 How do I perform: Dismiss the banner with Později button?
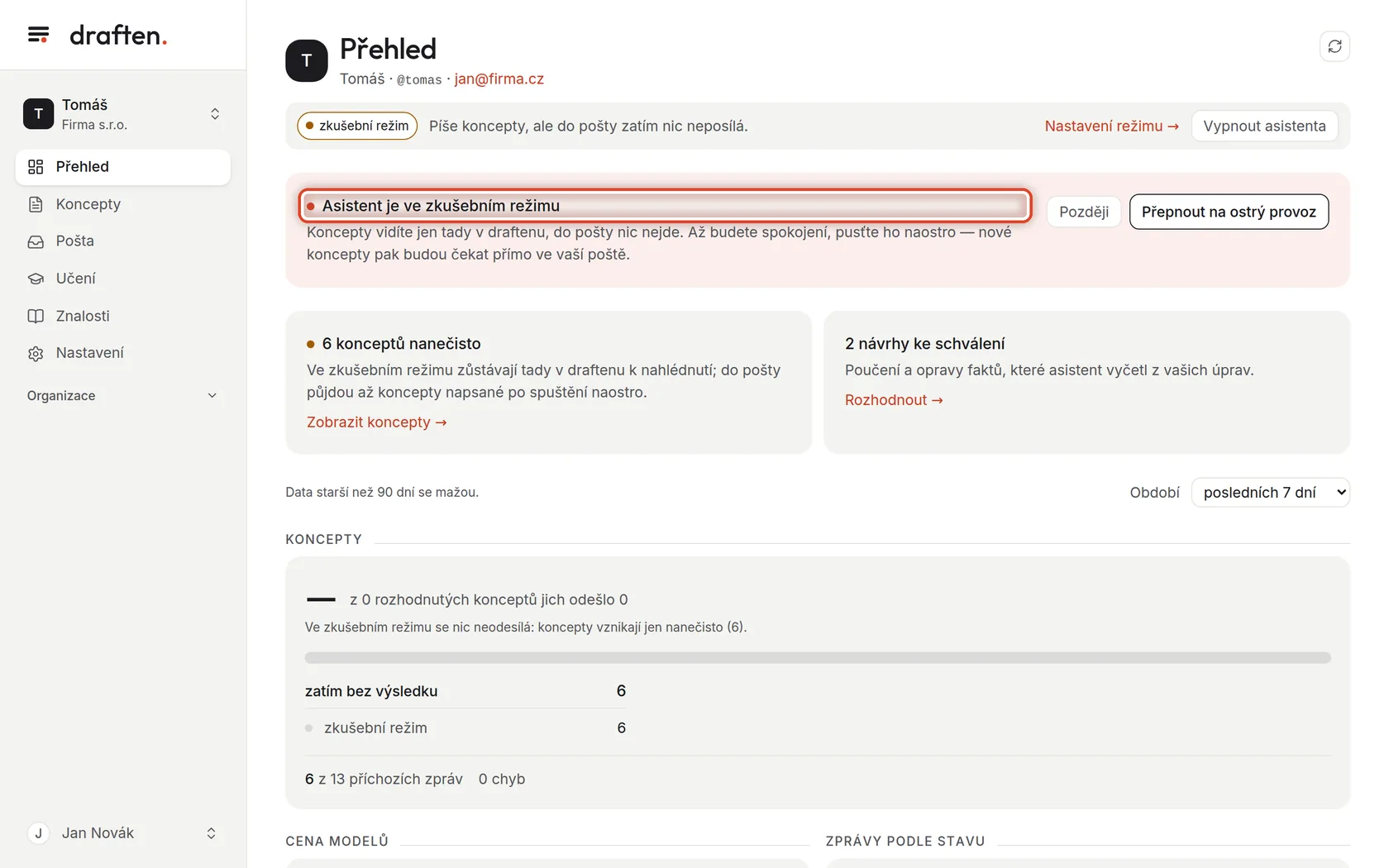[x=1084, y=212]
